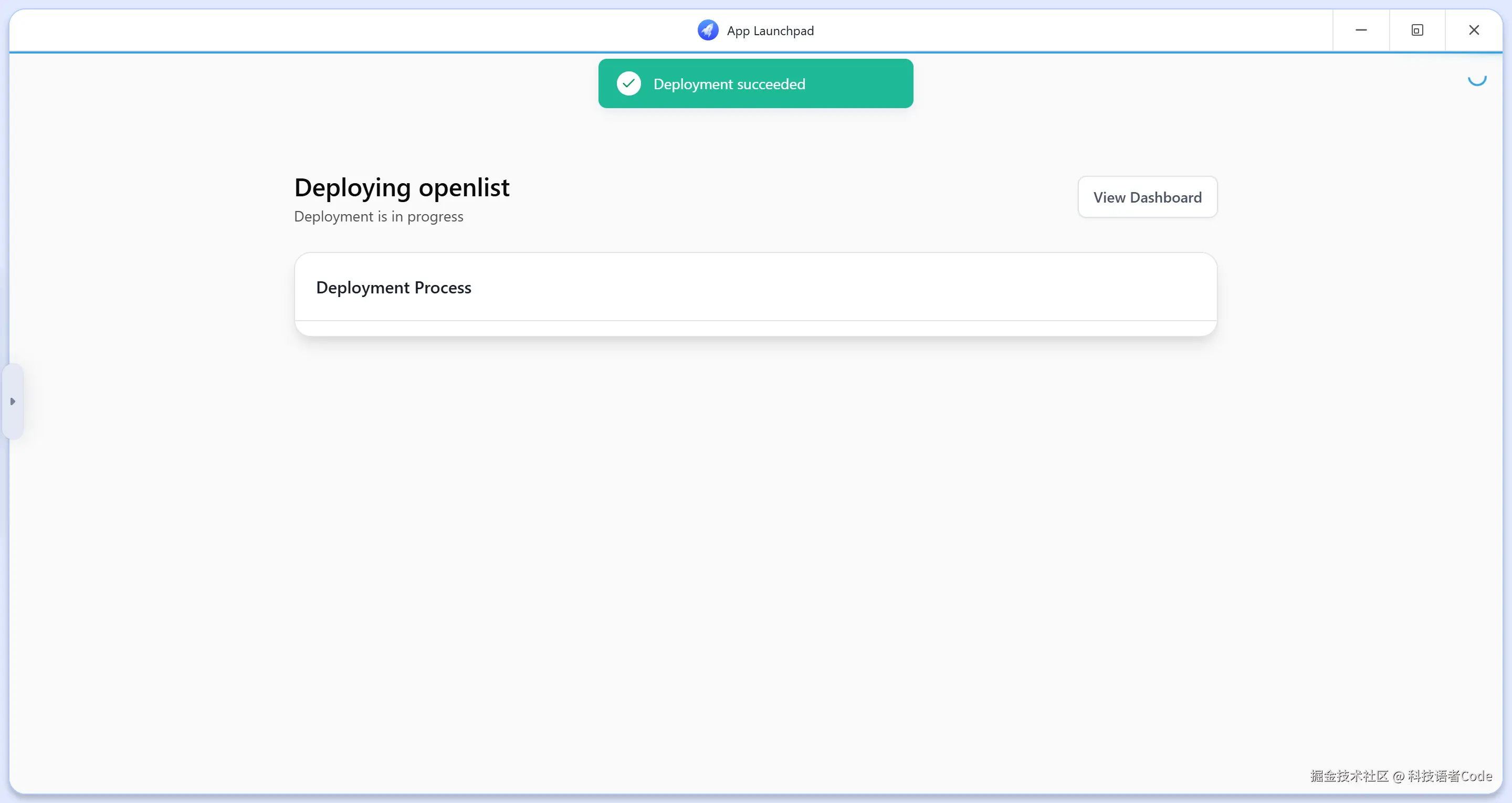The height and width of the screenshot is (803, 1512).
Task: Click the Deployment succeeded notification text
Action: [x=729, y=84]
